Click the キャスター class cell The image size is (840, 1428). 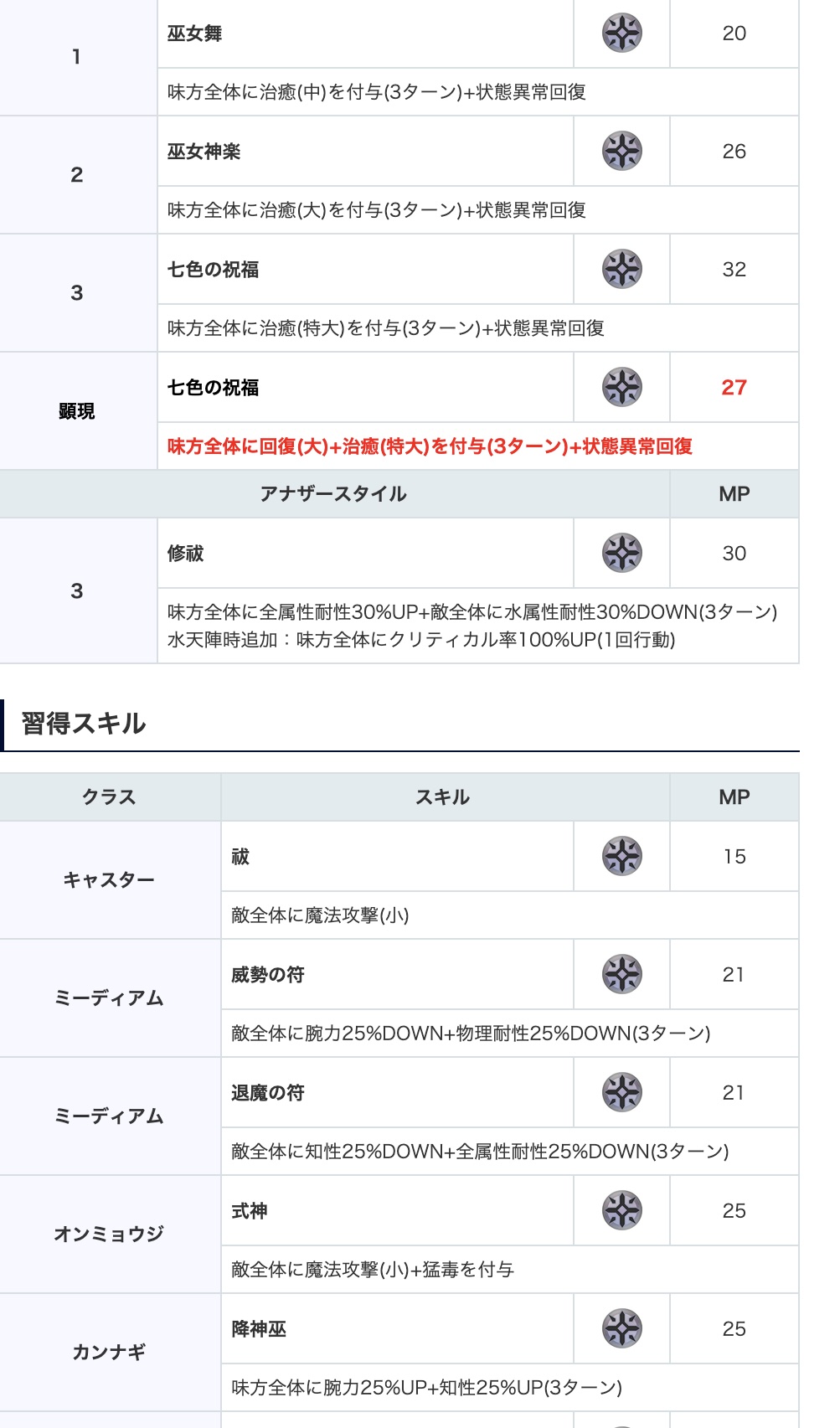coord(109,879)
